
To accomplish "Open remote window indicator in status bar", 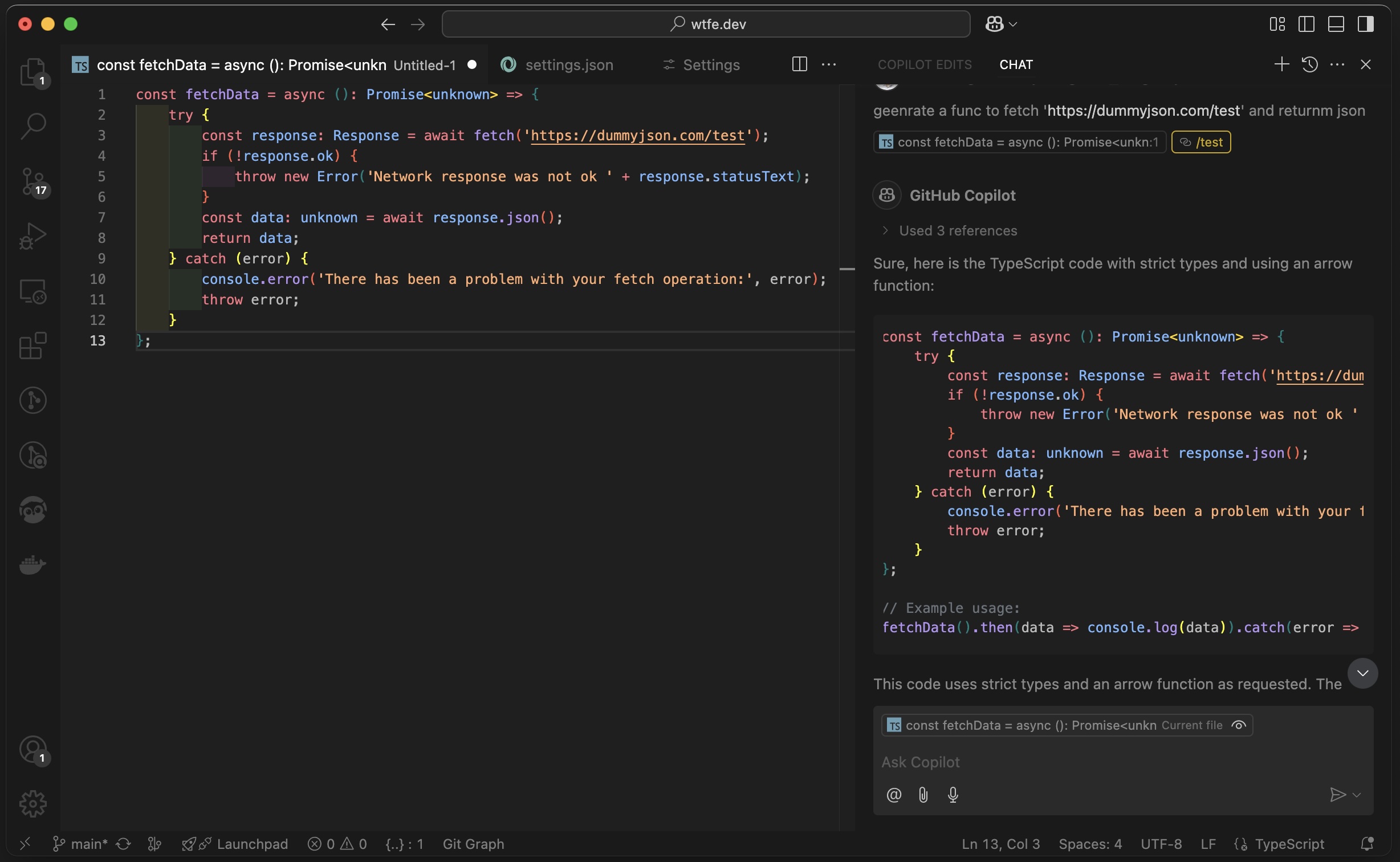I will (x=25, y=844).
